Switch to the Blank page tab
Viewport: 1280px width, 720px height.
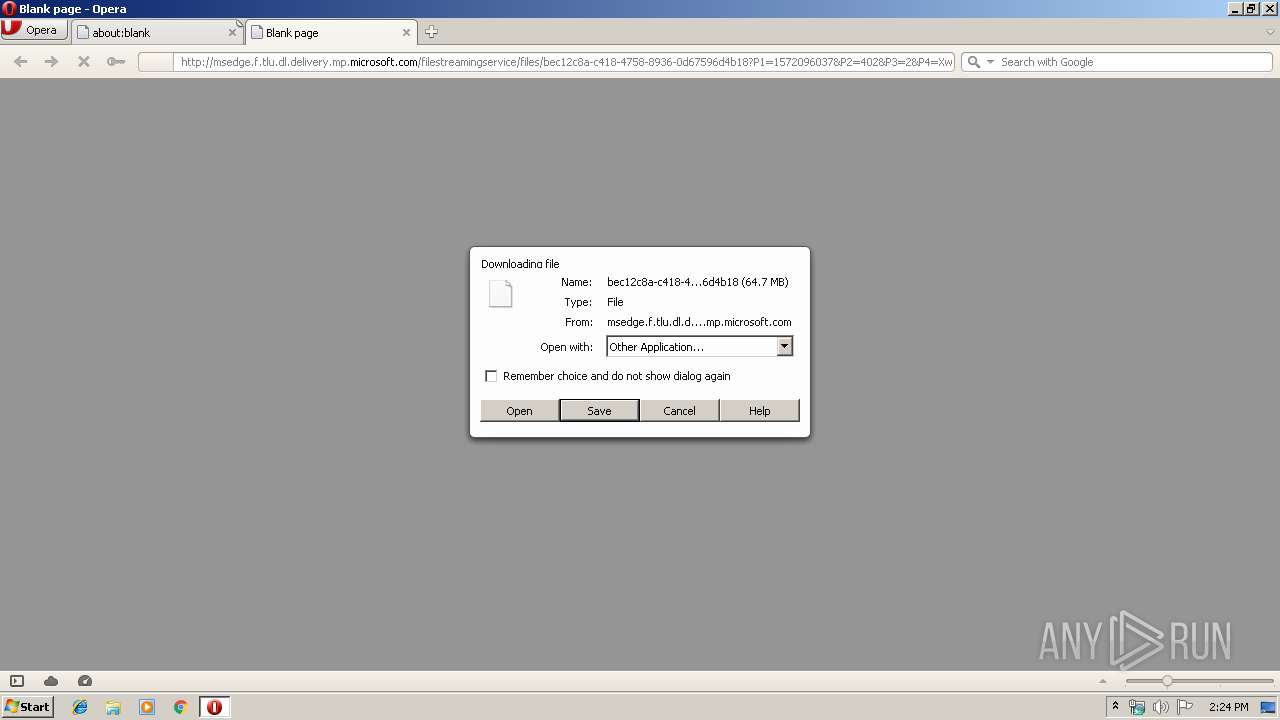(331, 32)
